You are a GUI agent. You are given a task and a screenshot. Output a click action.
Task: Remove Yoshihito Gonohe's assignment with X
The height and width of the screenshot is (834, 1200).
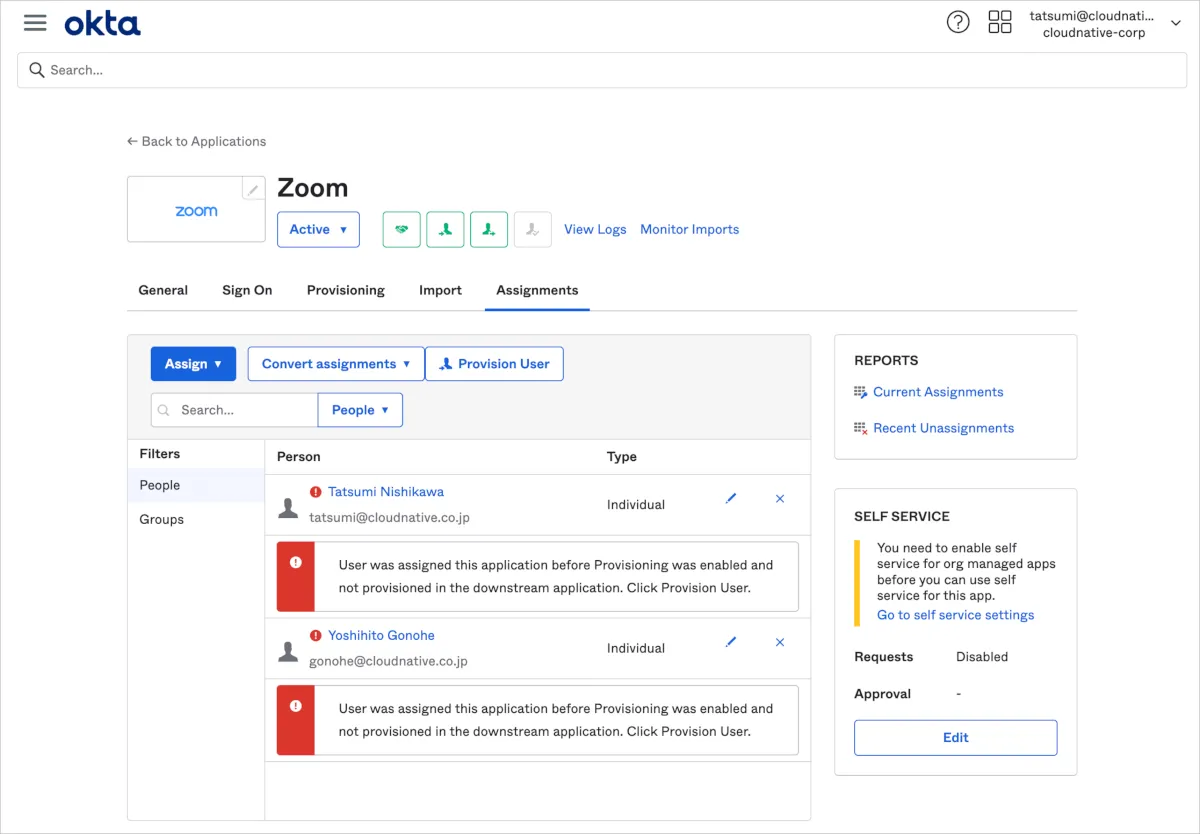pos(780,642)
